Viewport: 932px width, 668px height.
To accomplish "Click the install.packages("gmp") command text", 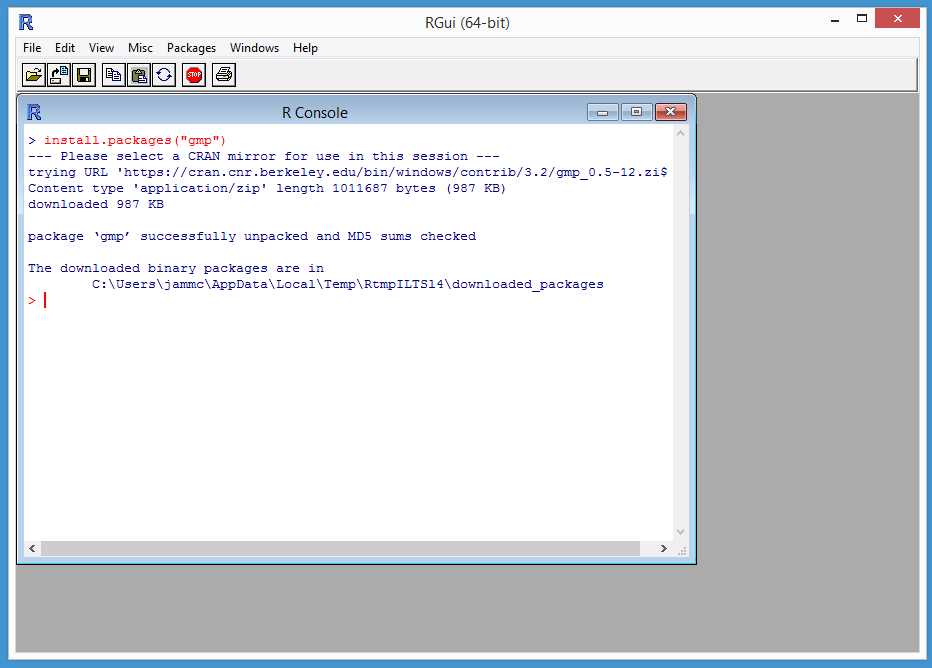I will point(135,140).
